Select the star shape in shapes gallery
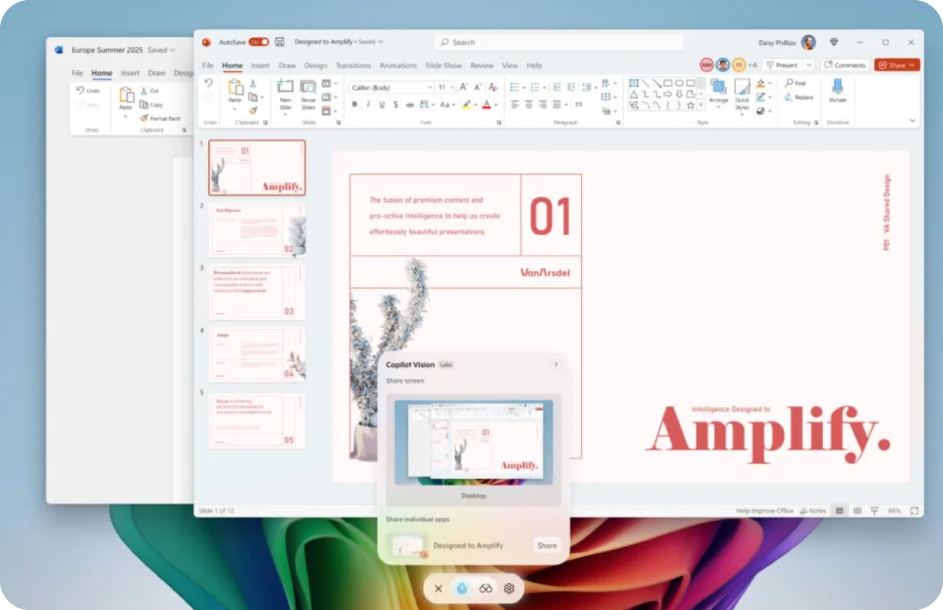943x610 pixels. (690, 105)
